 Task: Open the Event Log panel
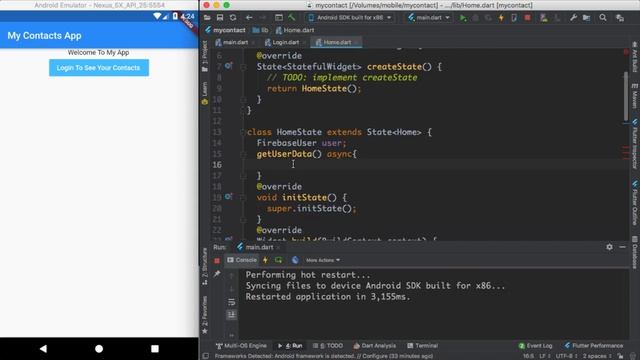tap(535, 346)
